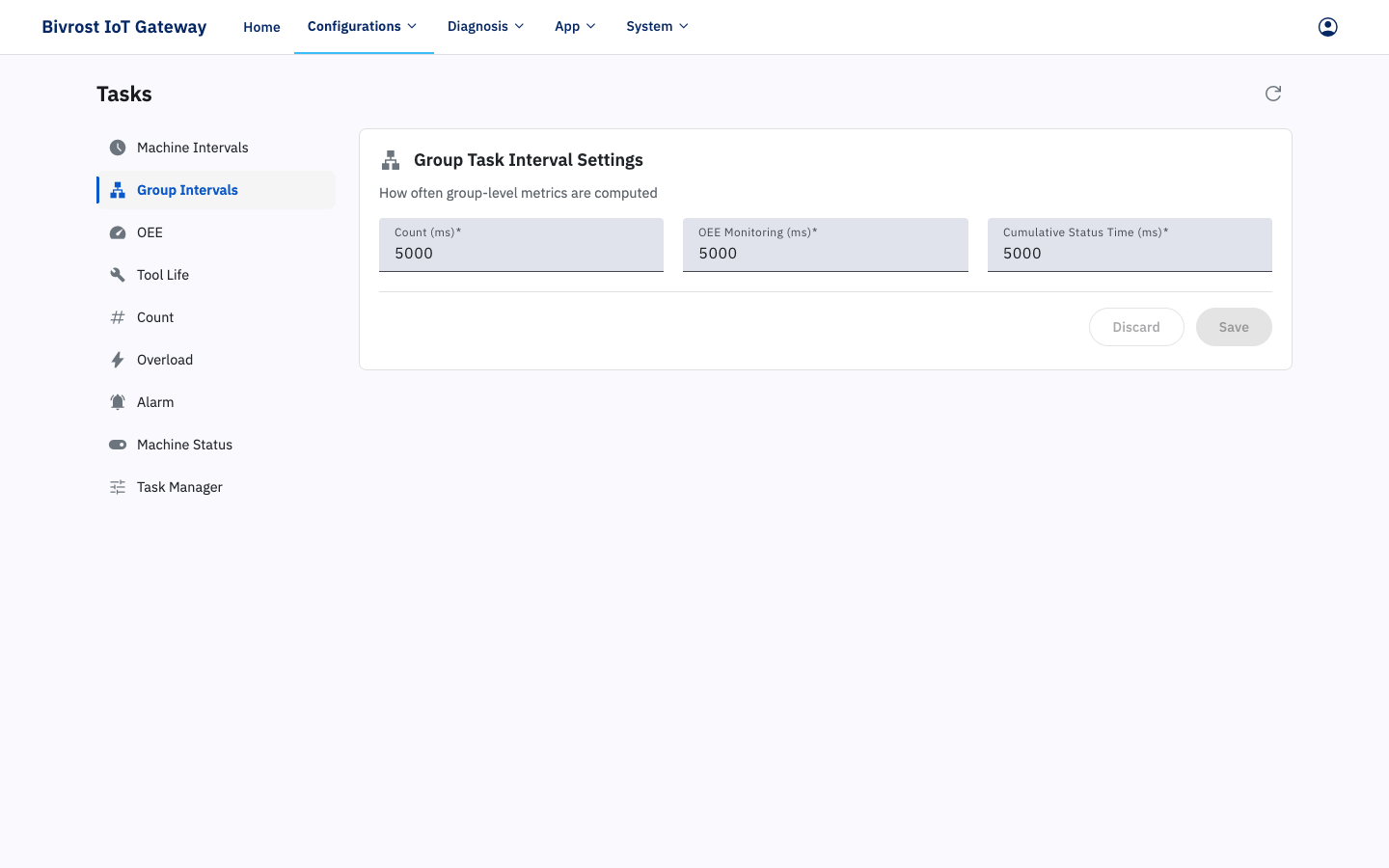The height and width of the screenshot is (868, 1389).
Task: Open the Diagnosis menu label
Action: 477,27
